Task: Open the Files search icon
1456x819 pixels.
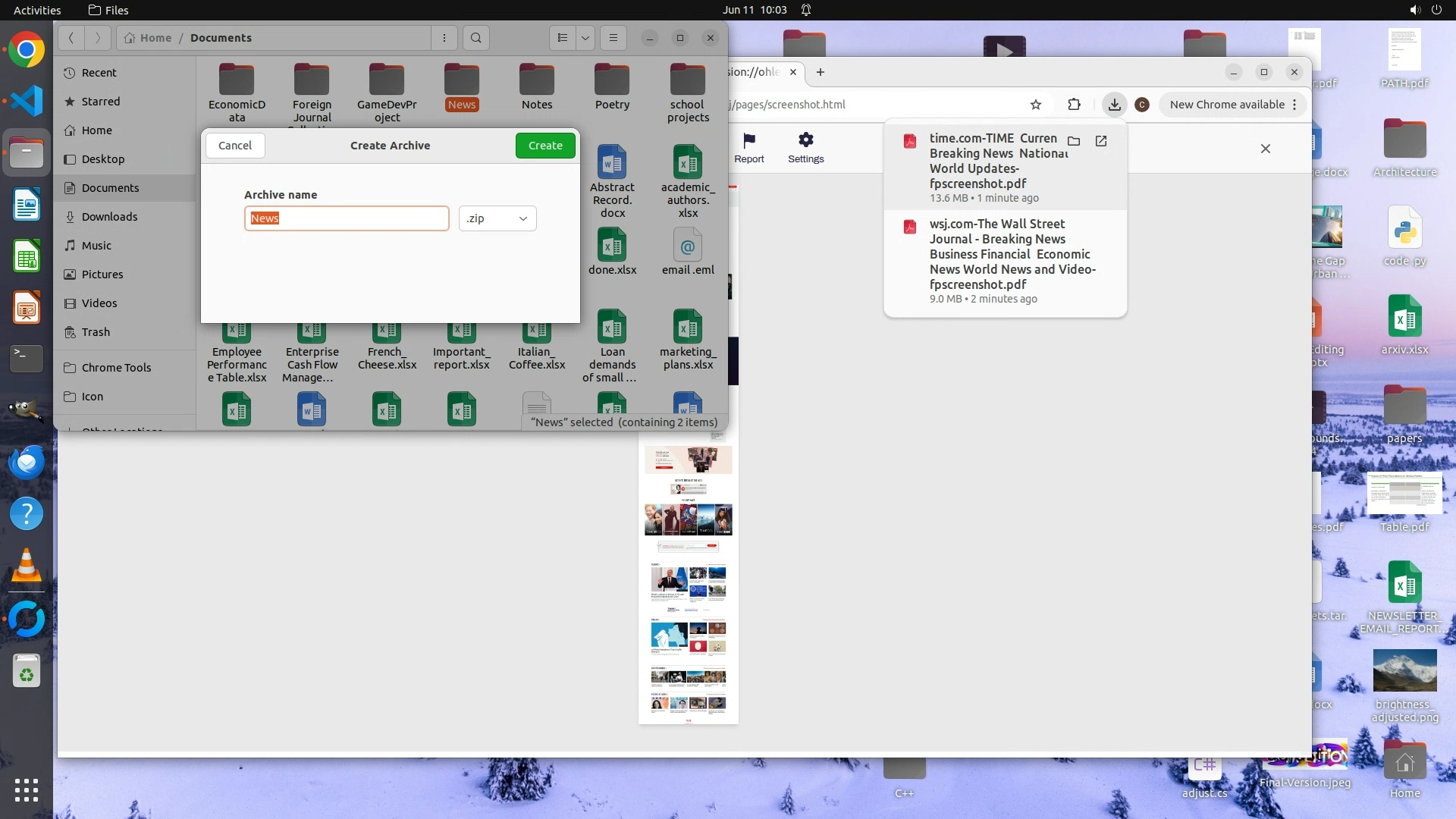Action: pos(475,38)
